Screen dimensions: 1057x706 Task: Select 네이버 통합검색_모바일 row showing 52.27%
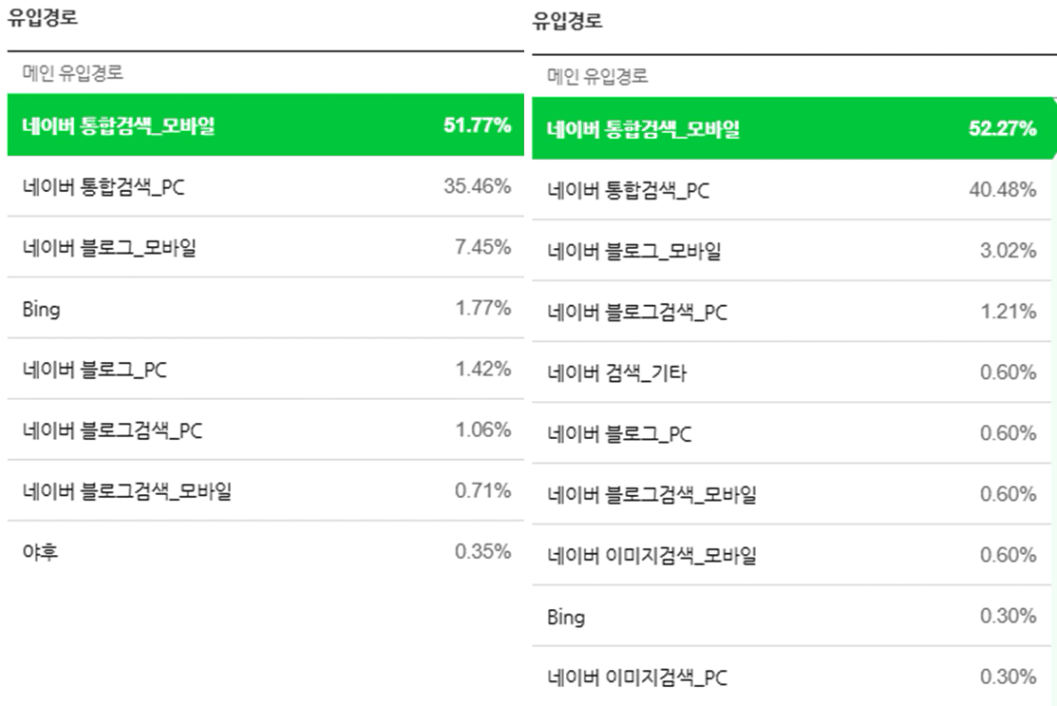(790, 129)
